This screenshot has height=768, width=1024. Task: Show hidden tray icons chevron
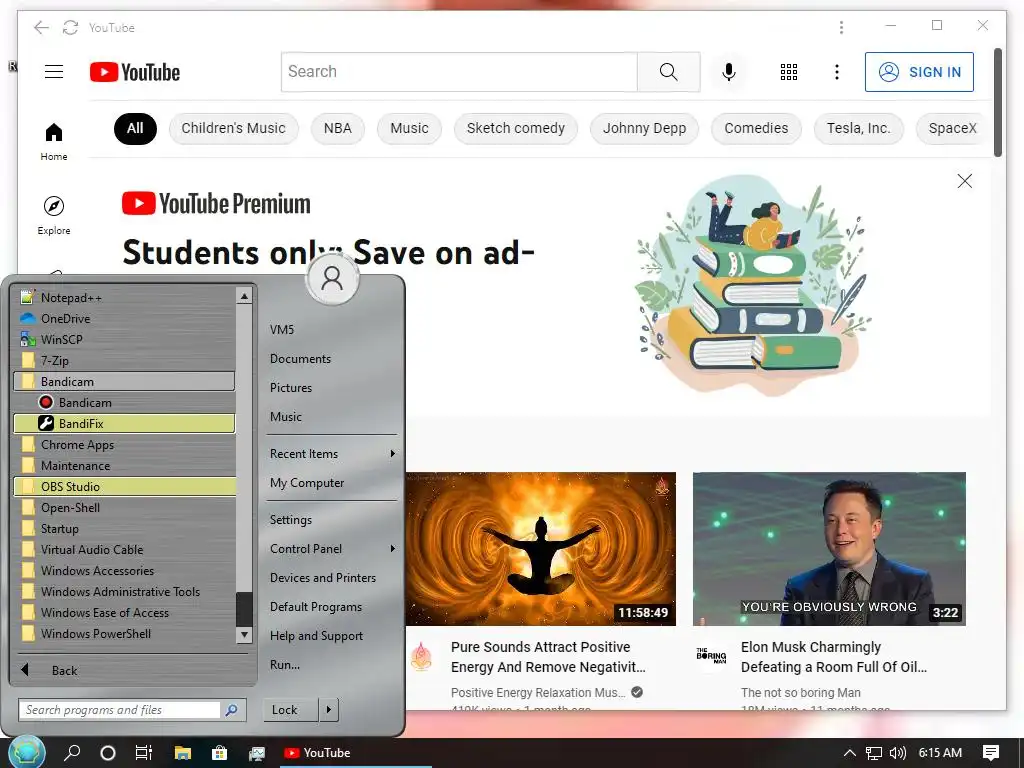[849, 753]
